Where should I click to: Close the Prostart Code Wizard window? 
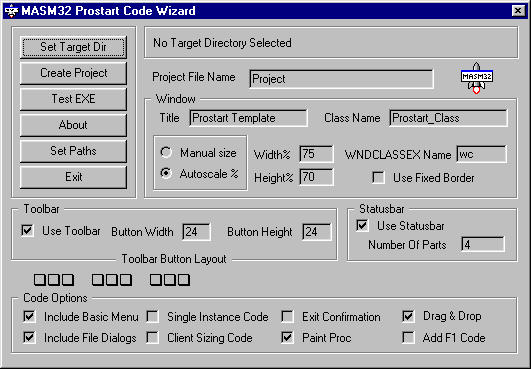pyautogui.click(x=518, y=11)
